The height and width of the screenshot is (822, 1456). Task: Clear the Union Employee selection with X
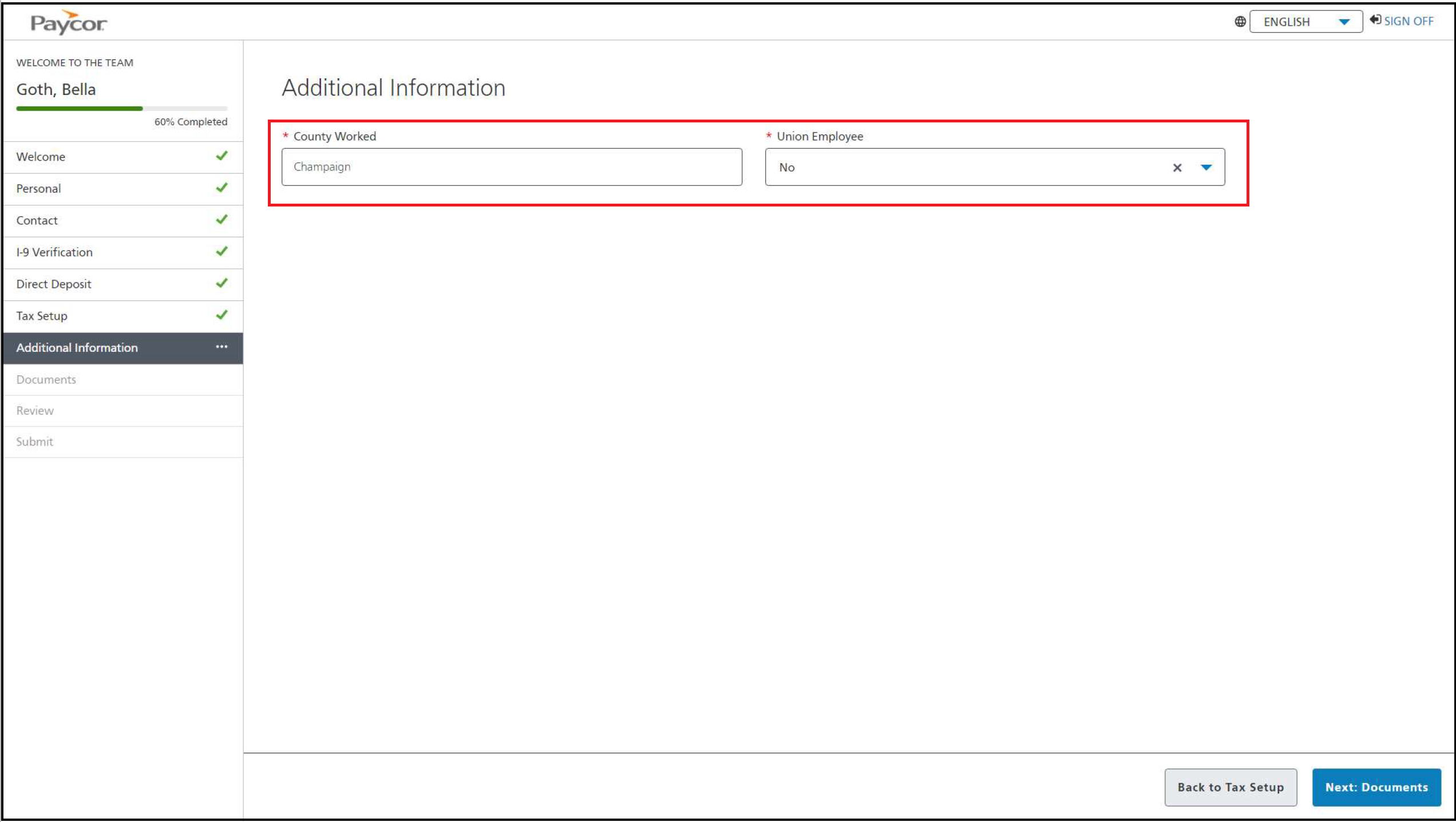click(1177, 168)
